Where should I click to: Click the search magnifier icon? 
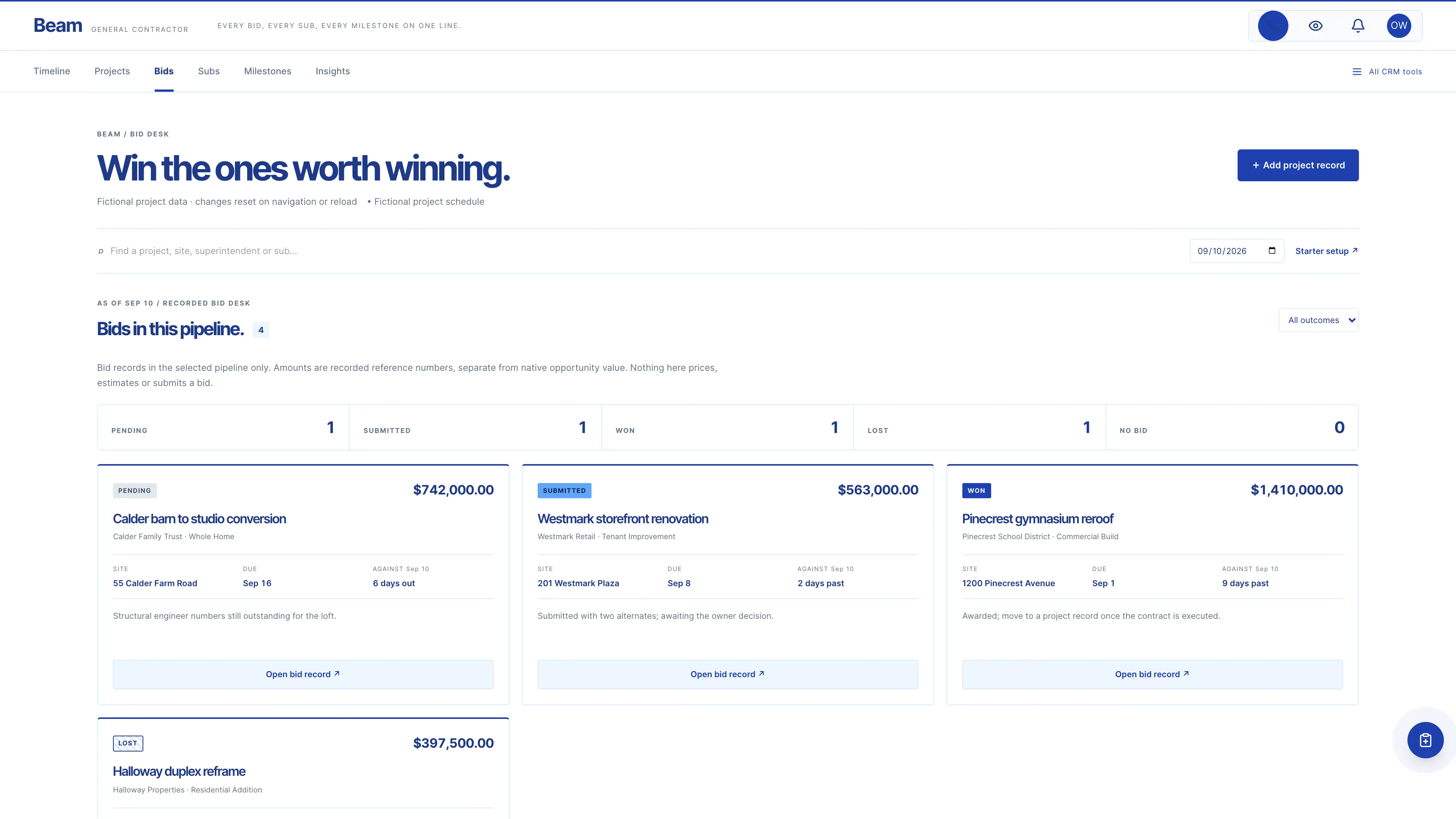(100, 251)
